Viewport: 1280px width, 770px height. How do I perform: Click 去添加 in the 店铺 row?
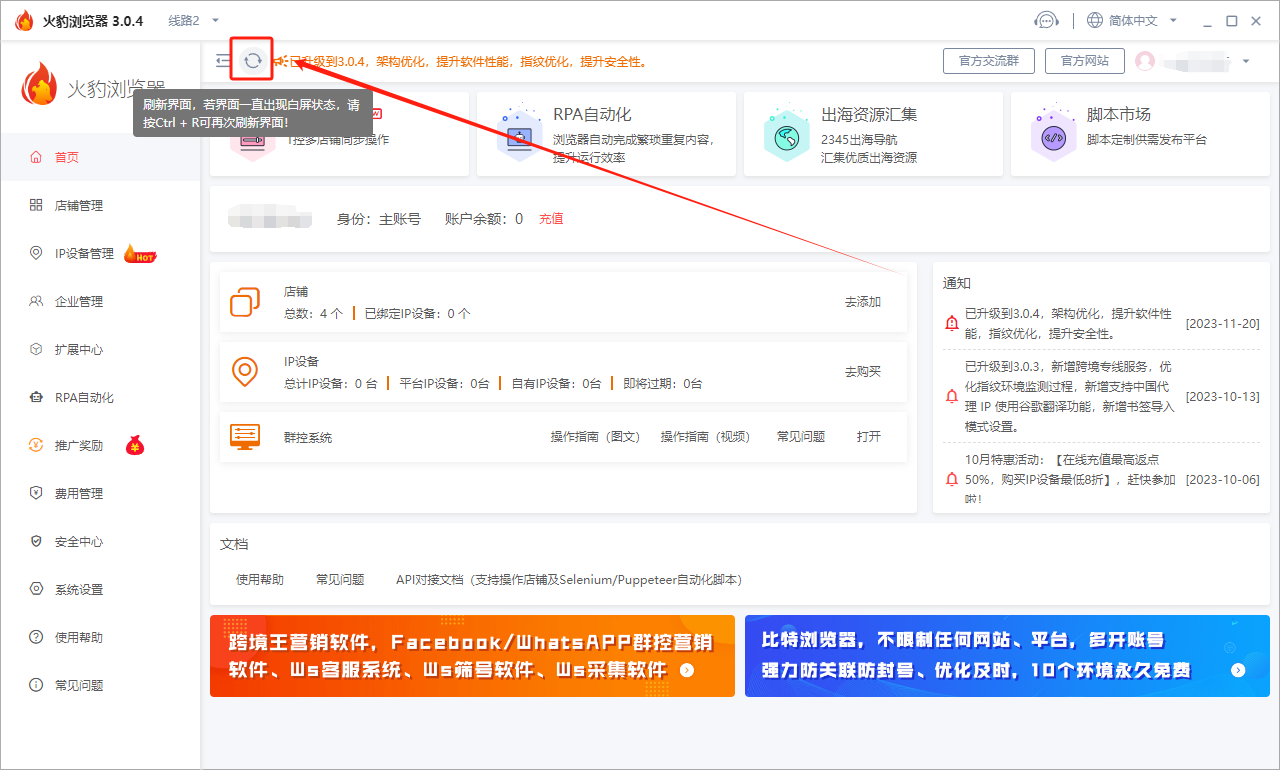click(863, 302)
